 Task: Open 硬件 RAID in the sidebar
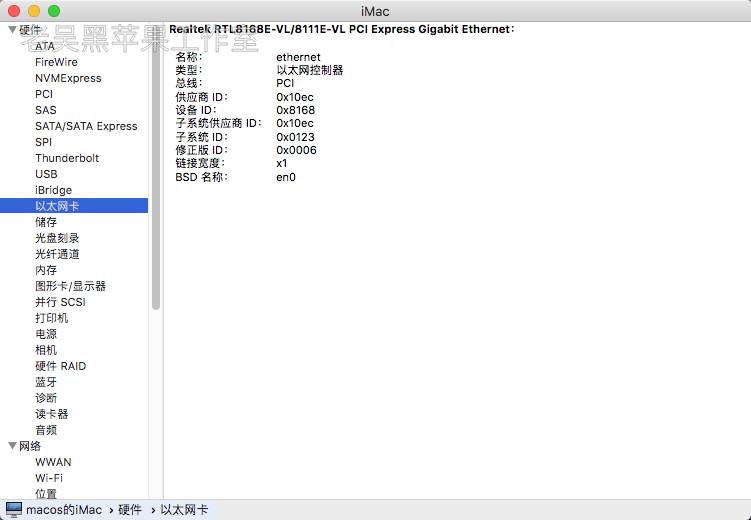click(x=60, y=366)
